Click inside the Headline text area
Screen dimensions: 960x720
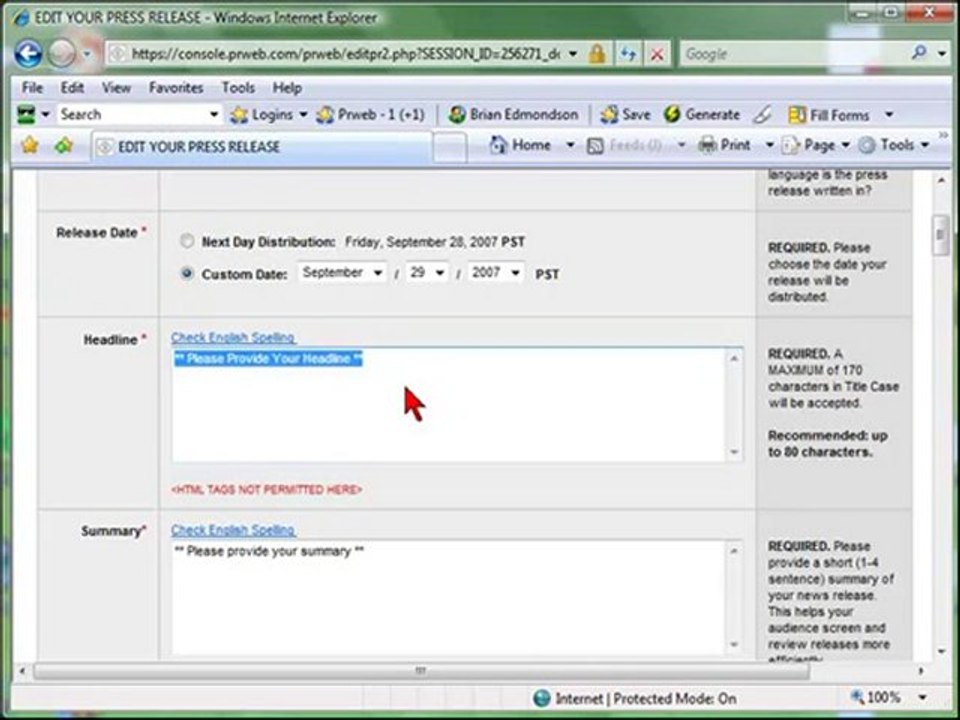(x=449, y=405)
